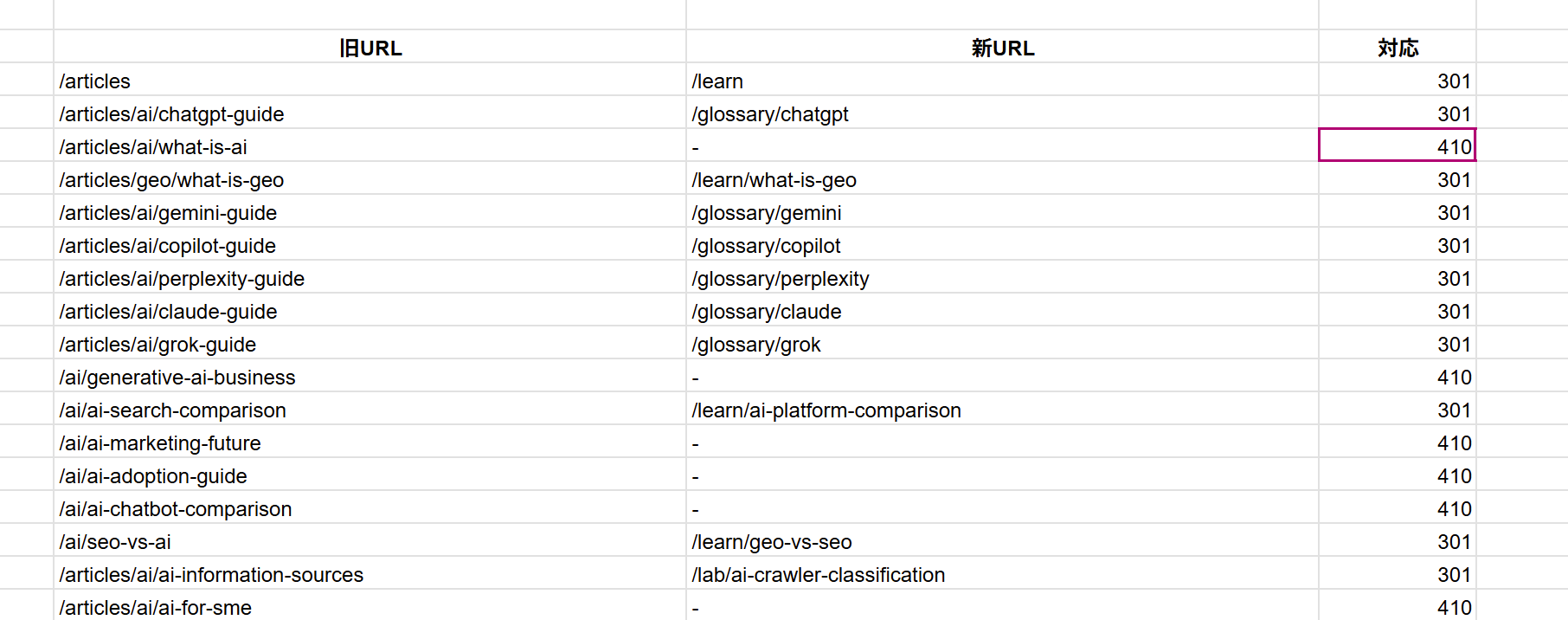Select the /glossary/perplexity cell
Viewport: 1568px width, 620px height.
click(x=1002, y=278)
